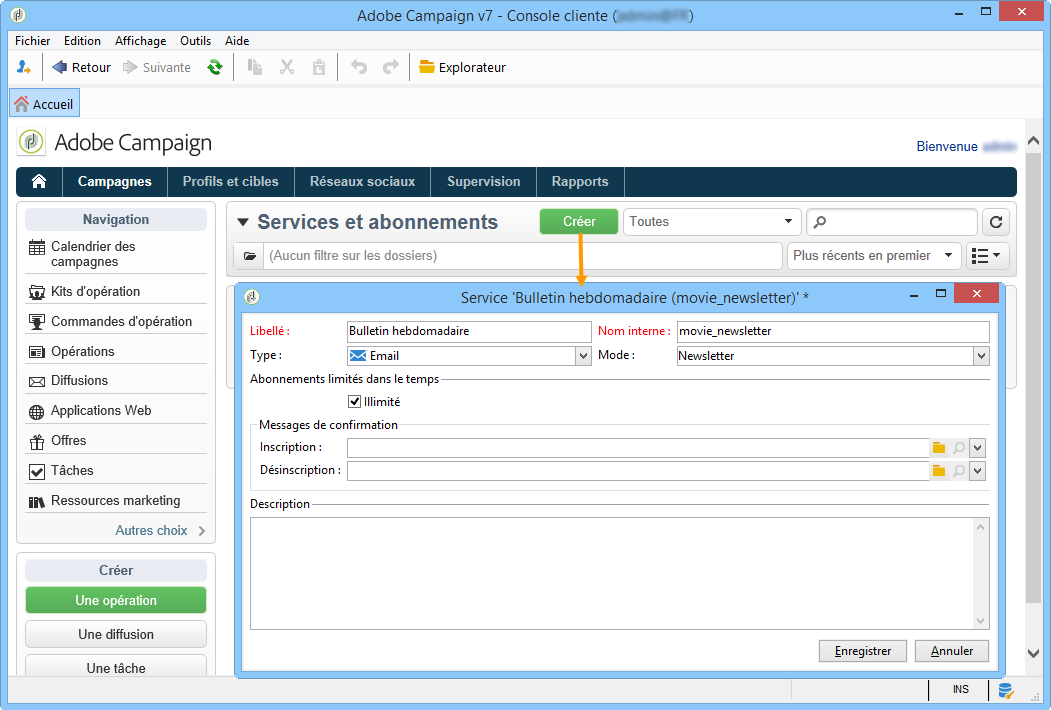Open the Affichage menu
1051x710 pixels.
[x=141, y=41]
